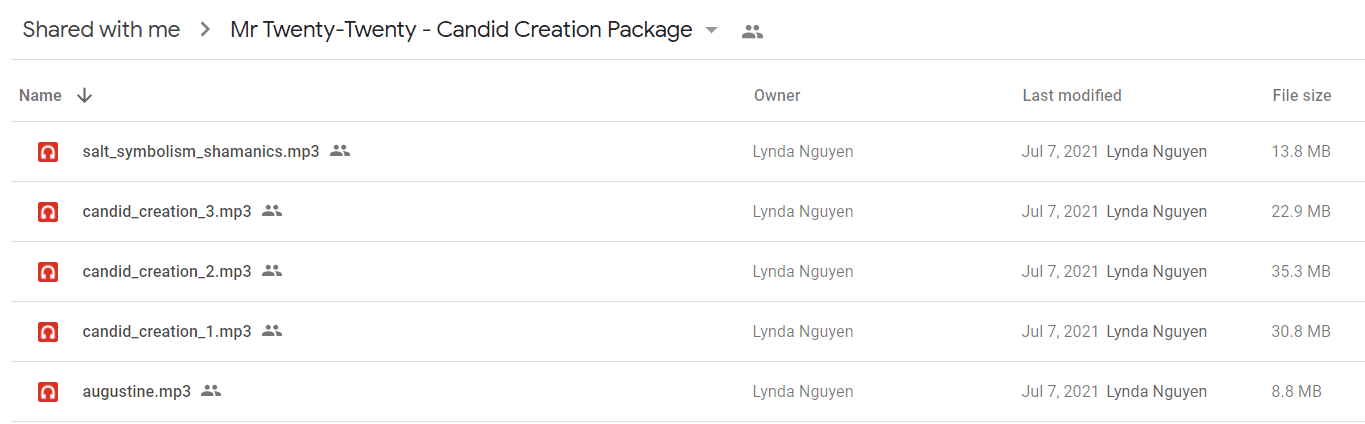1365x424 pixels.
Task: Click the File size column header
Action: [x=1301, y=95]
